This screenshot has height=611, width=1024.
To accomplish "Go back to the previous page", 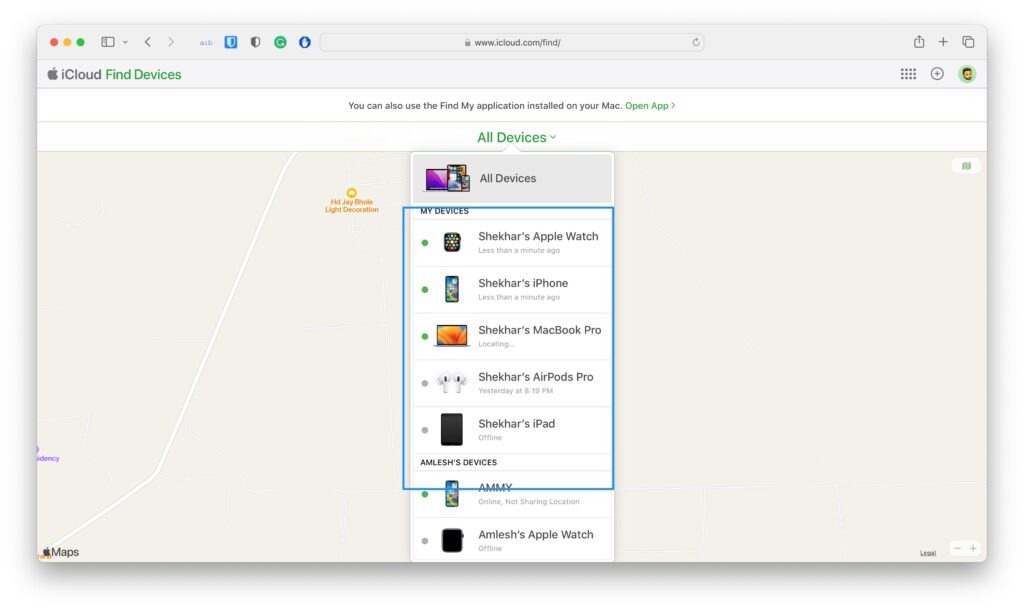I will (x=148, y=42).
